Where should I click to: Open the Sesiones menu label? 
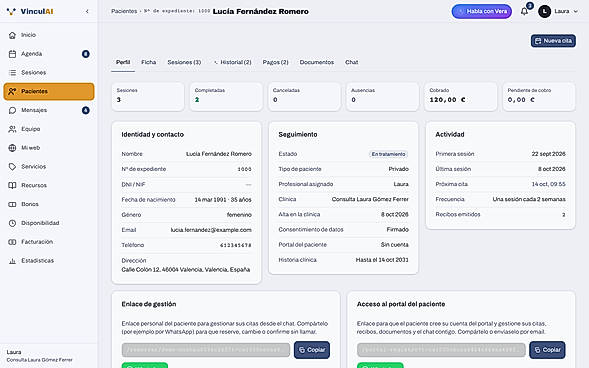(x=33, y=72)
